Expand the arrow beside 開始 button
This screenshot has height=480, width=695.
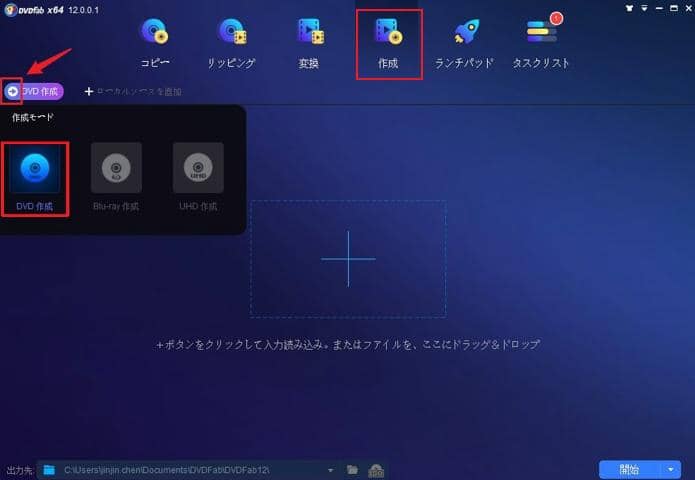tap(671, 469)
